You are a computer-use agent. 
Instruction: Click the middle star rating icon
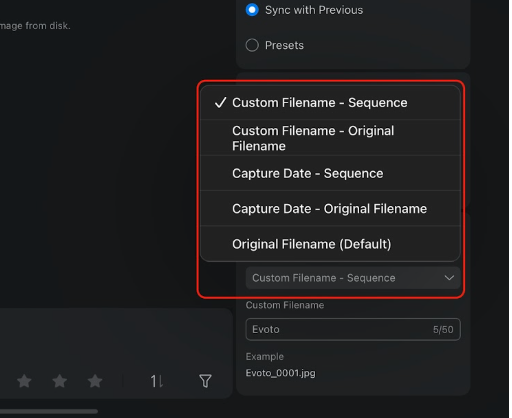60,381
